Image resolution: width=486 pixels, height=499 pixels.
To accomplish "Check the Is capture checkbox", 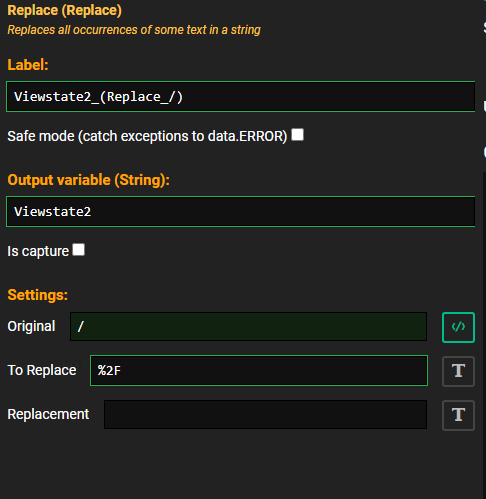I will click(78, 250).
